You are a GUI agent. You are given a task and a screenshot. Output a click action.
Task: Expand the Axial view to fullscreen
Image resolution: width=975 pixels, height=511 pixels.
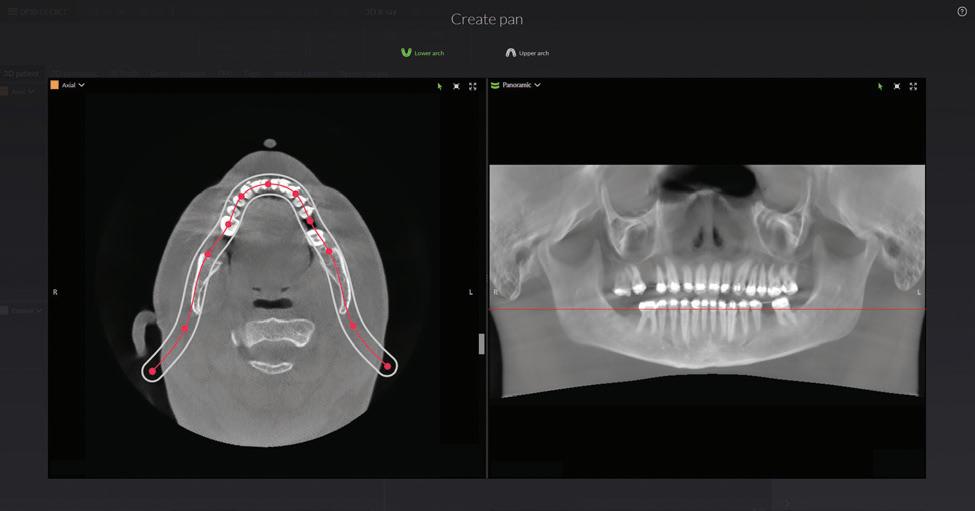click(473, 86)
